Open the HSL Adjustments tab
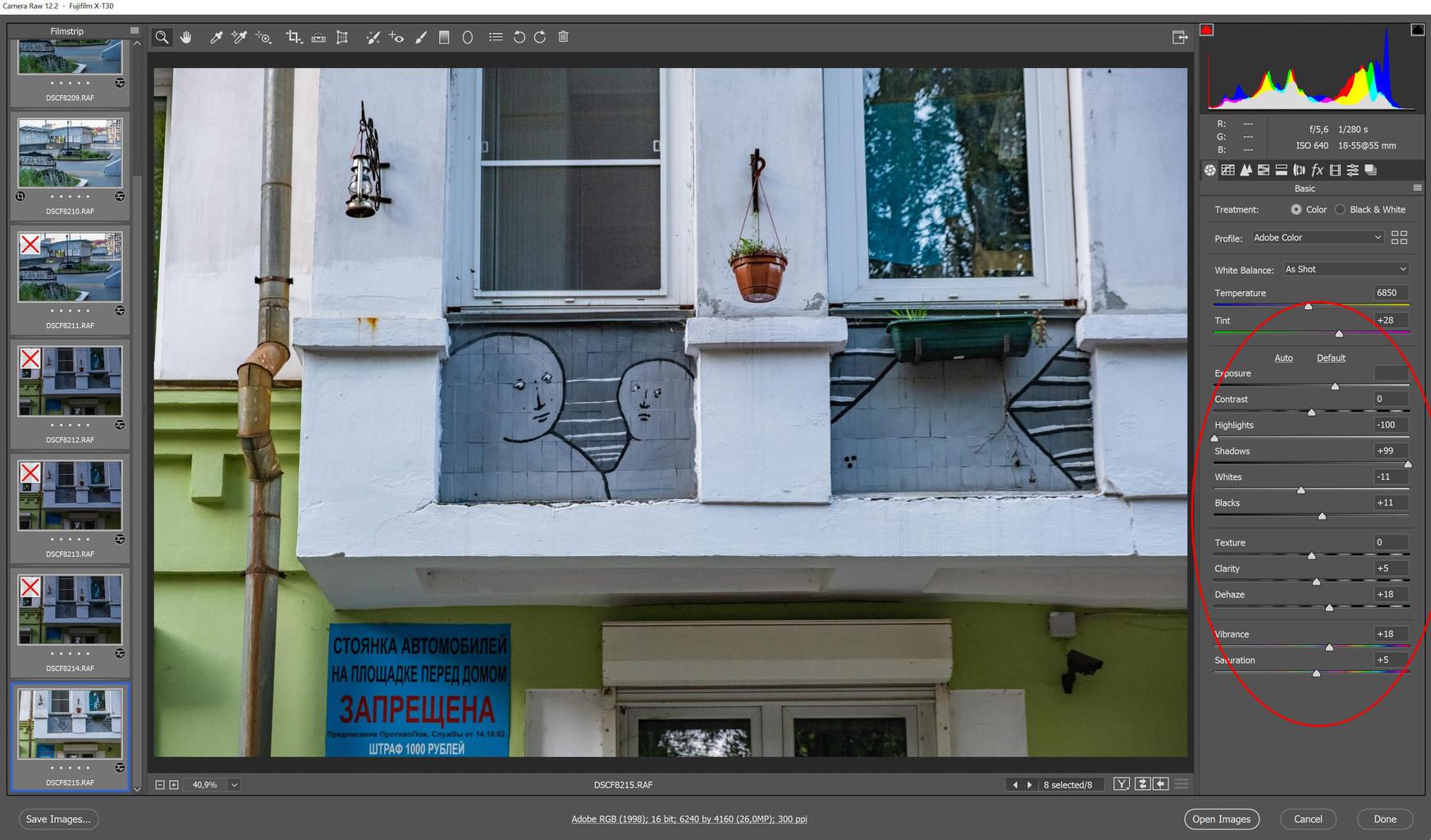 pos(1264,170)
